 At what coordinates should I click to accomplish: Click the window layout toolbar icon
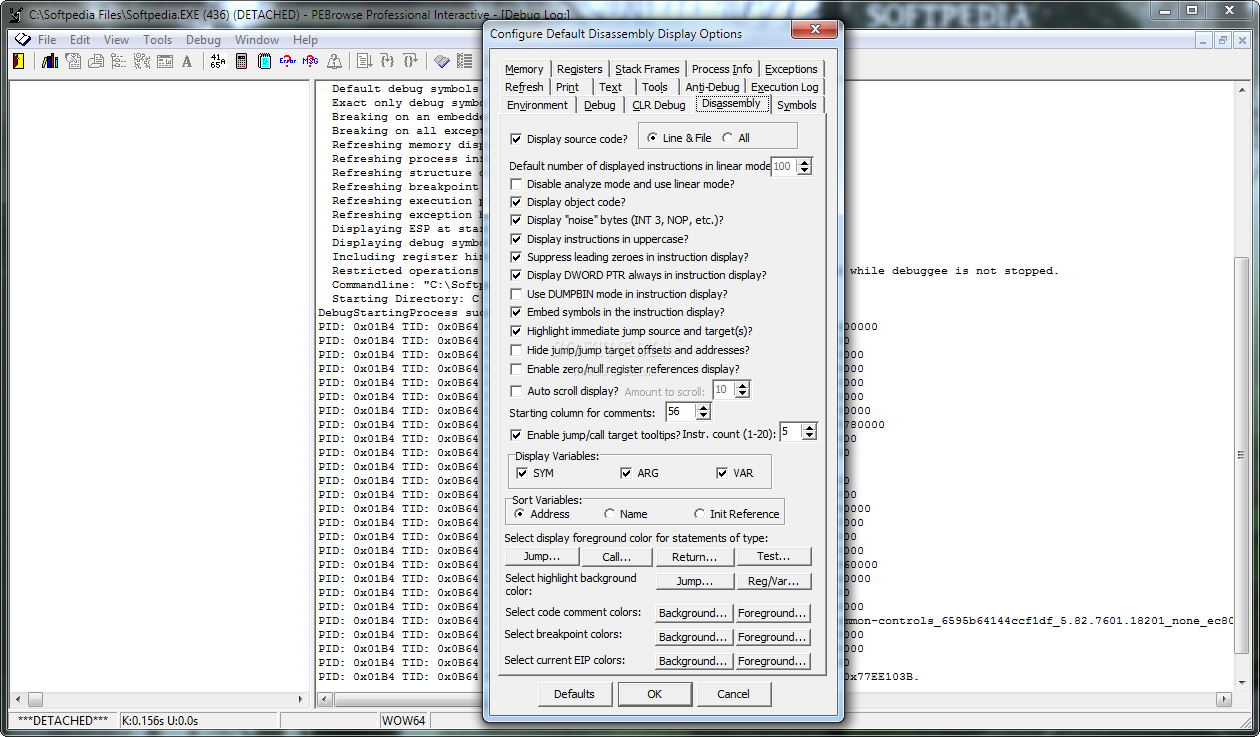(x=165, y=61)
